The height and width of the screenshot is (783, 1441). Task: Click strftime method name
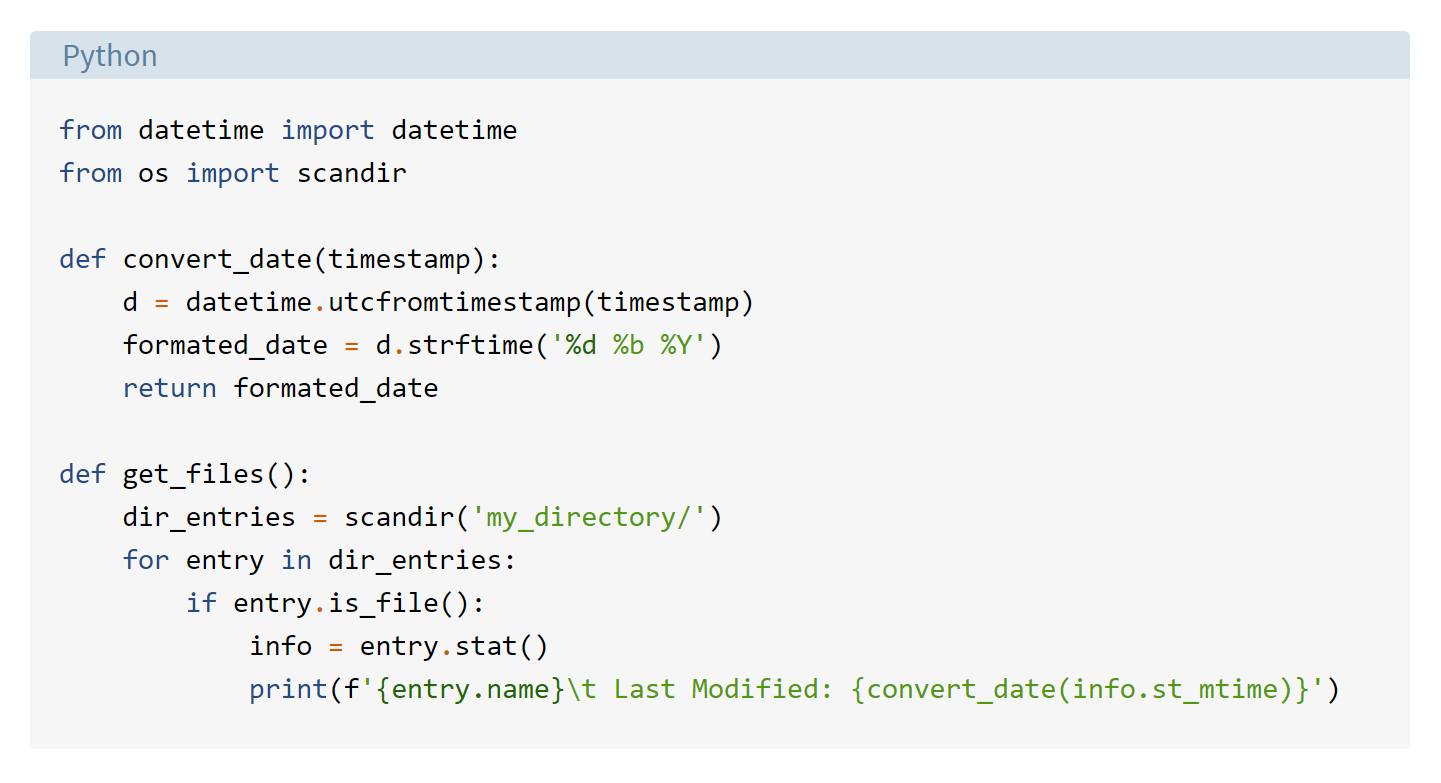470,345
